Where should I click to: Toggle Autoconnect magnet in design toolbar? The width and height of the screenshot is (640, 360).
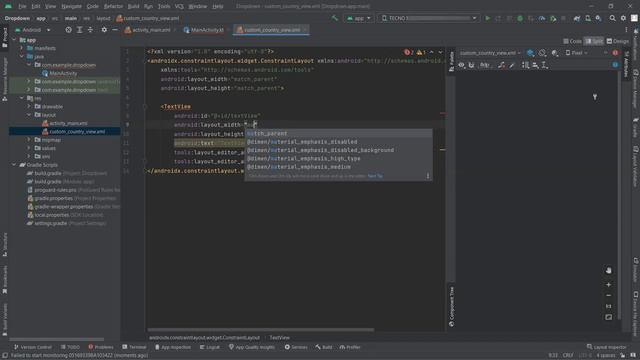coord(471,65)
